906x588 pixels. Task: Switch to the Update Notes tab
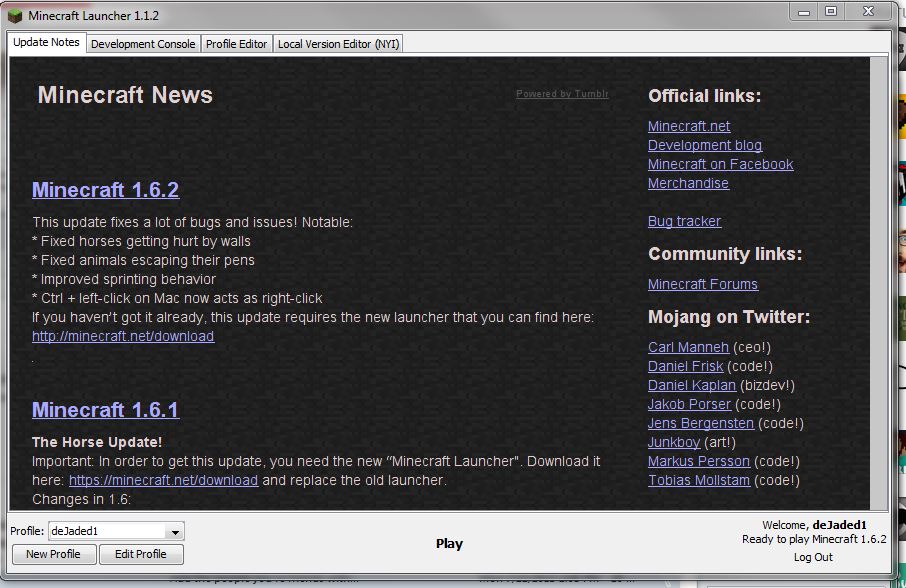point(46,43)
